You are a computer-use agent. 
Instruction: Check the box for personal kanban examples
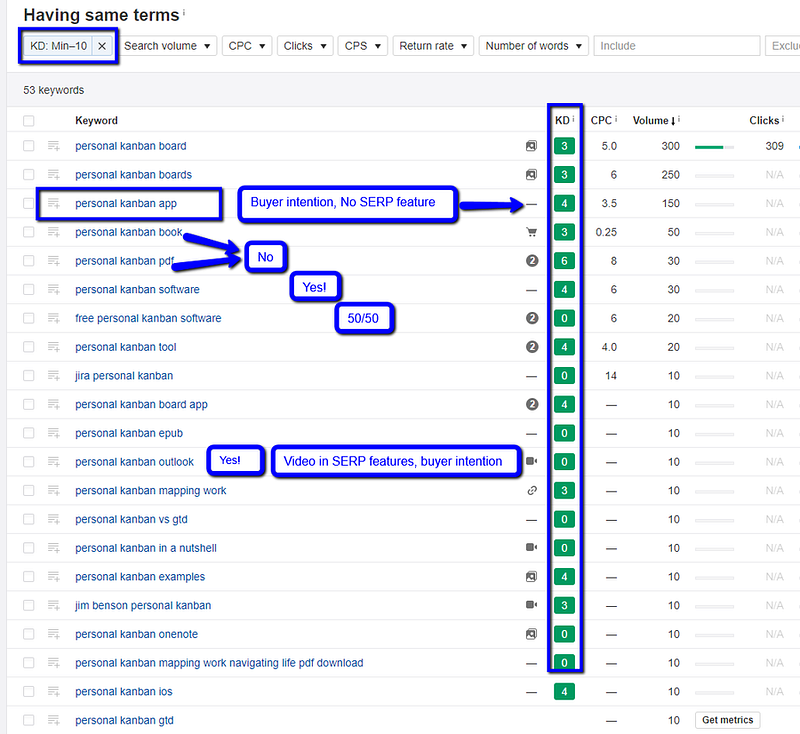coord(29,576)
